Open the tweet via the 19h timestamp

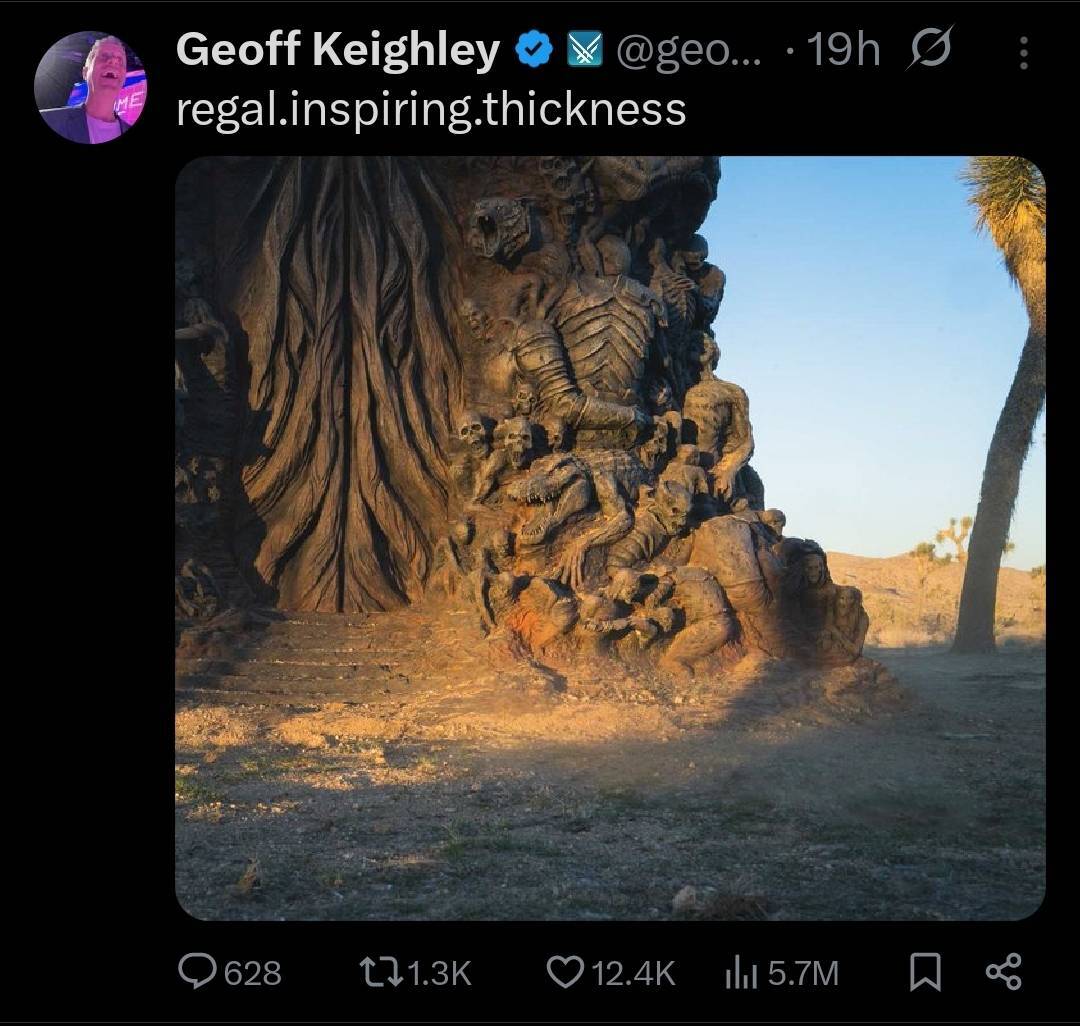click(842, 50)
